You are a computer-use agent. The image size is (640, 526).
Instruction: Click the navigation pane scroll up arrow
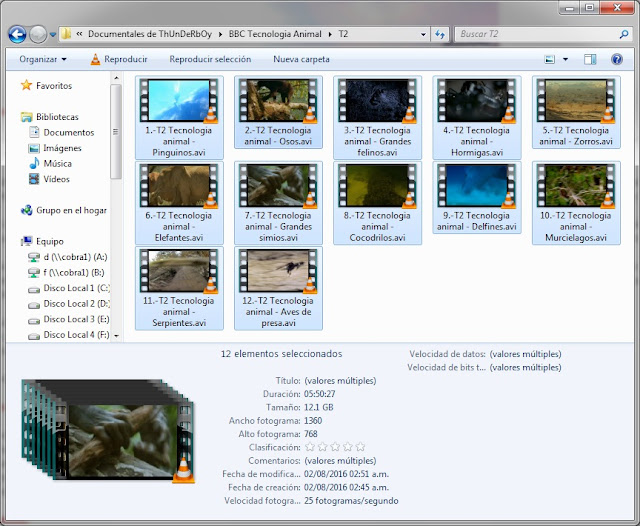click(116, 78)
